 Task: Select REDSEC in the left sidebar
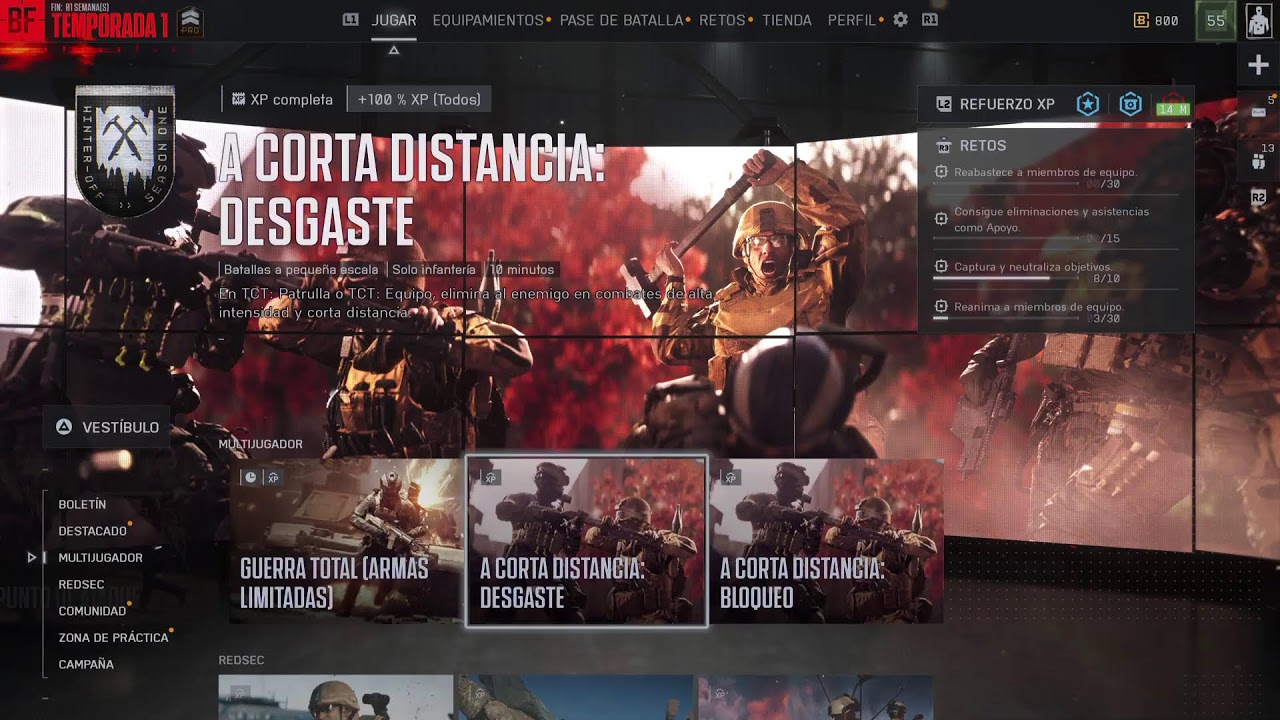81,584
